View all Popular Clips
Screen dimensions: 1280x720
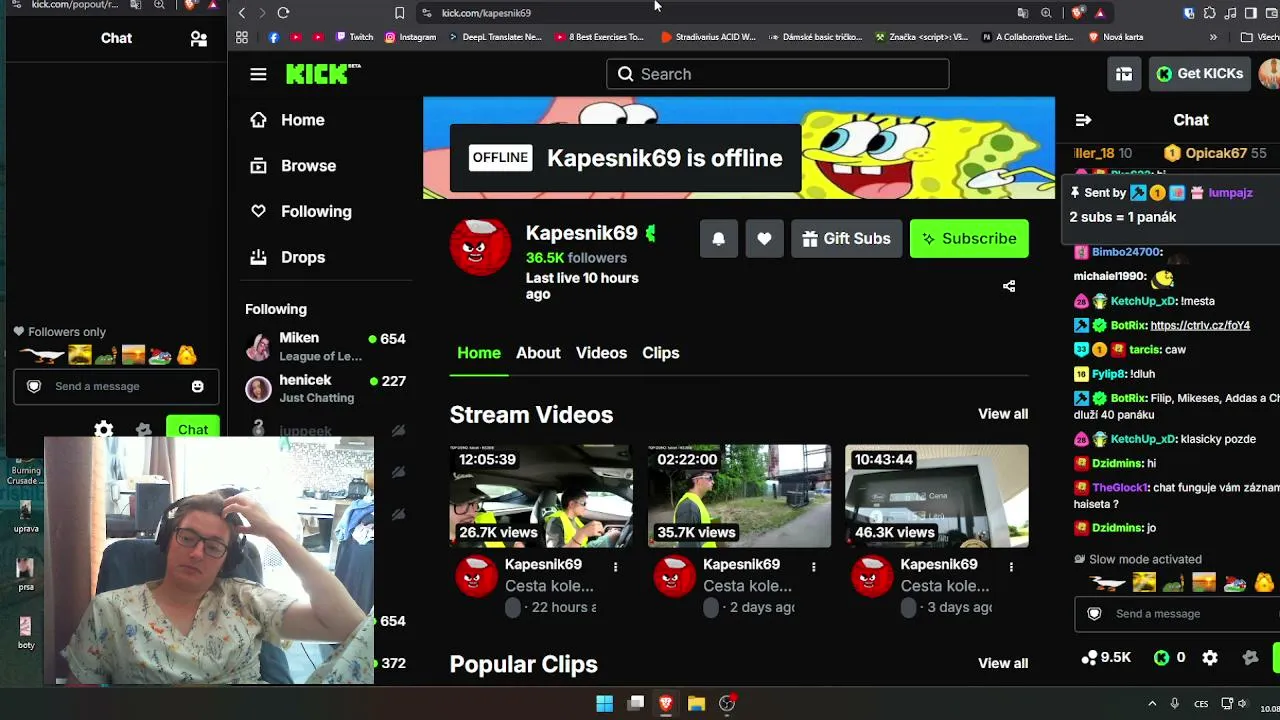pyautogui.click(x=1003, y=663)
